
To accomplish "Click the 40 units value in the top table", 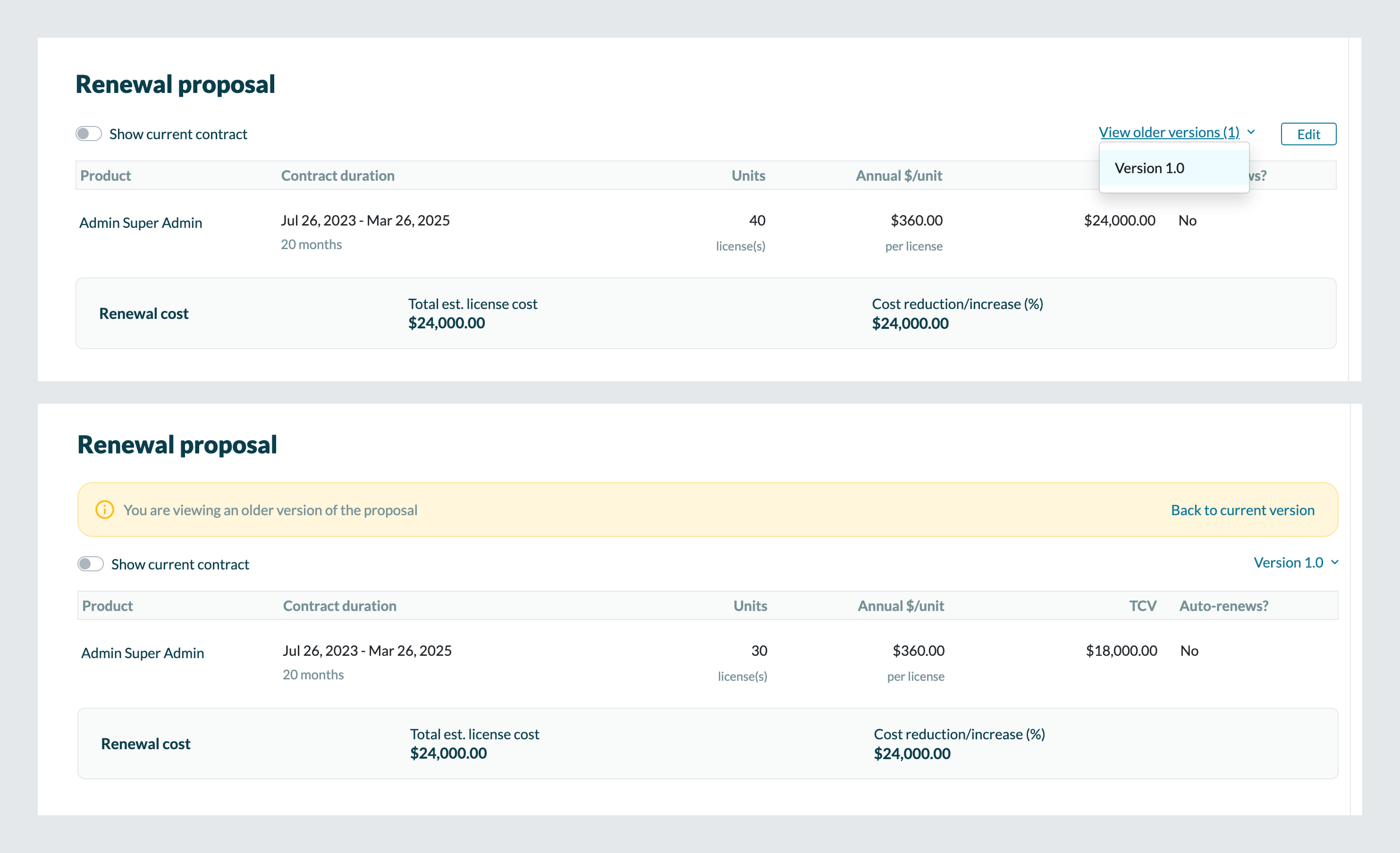I will (757, 220).
